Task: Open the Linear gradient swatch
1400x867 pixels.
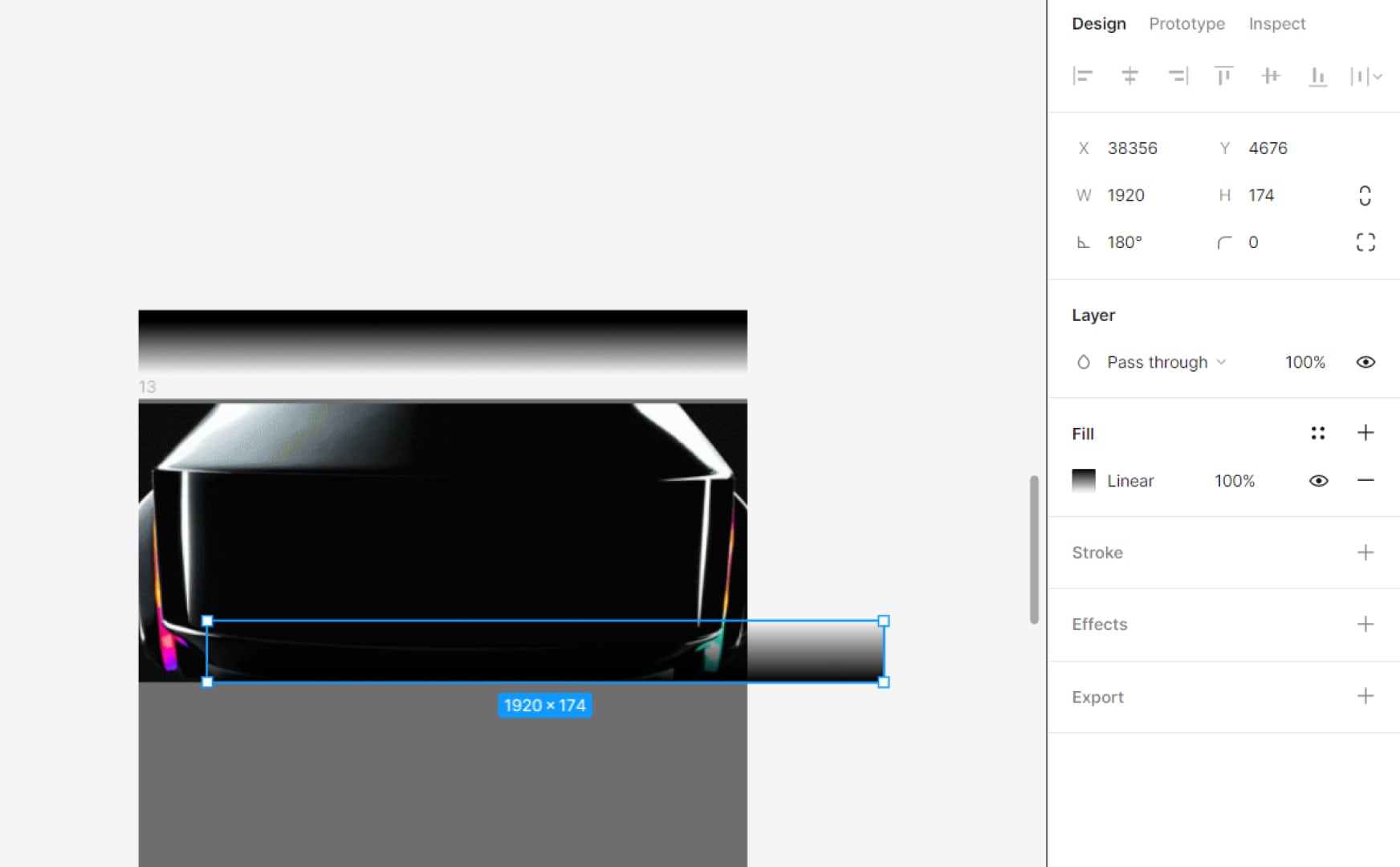Action: (1084, 481)
